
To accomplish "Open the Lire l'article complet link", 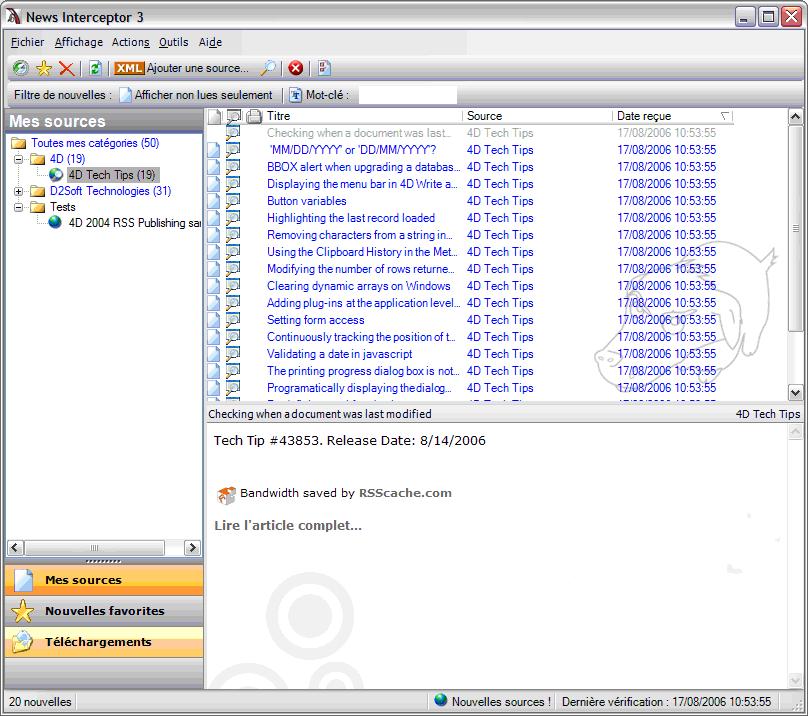I will [288, 525].
